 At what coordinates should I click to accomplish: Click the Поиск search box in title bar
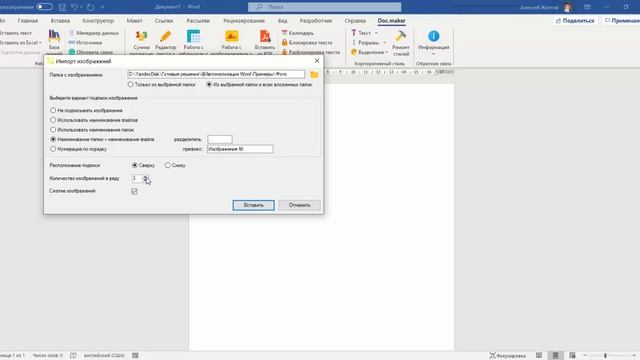tap(324, 7)
